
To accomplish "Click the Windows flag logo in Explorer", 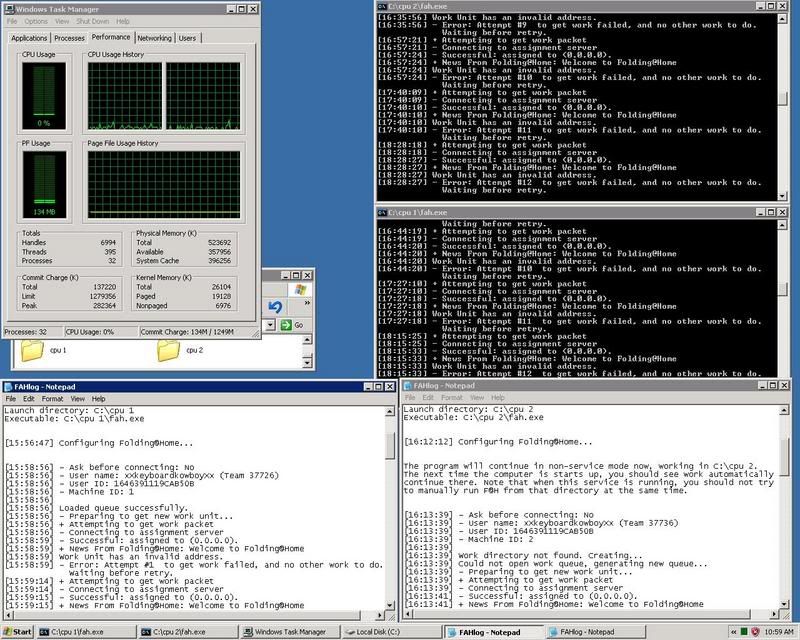I will [301, 289].
